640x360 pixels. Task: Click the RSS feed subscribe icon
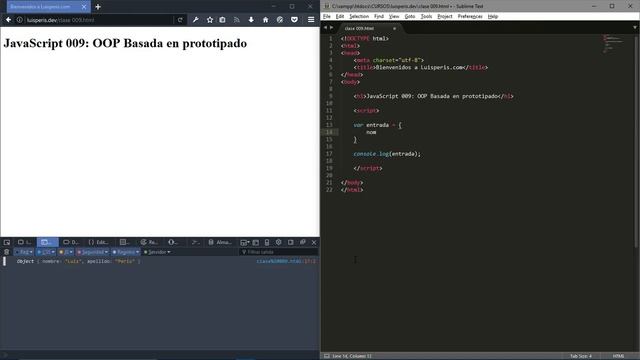click(237, 20)
